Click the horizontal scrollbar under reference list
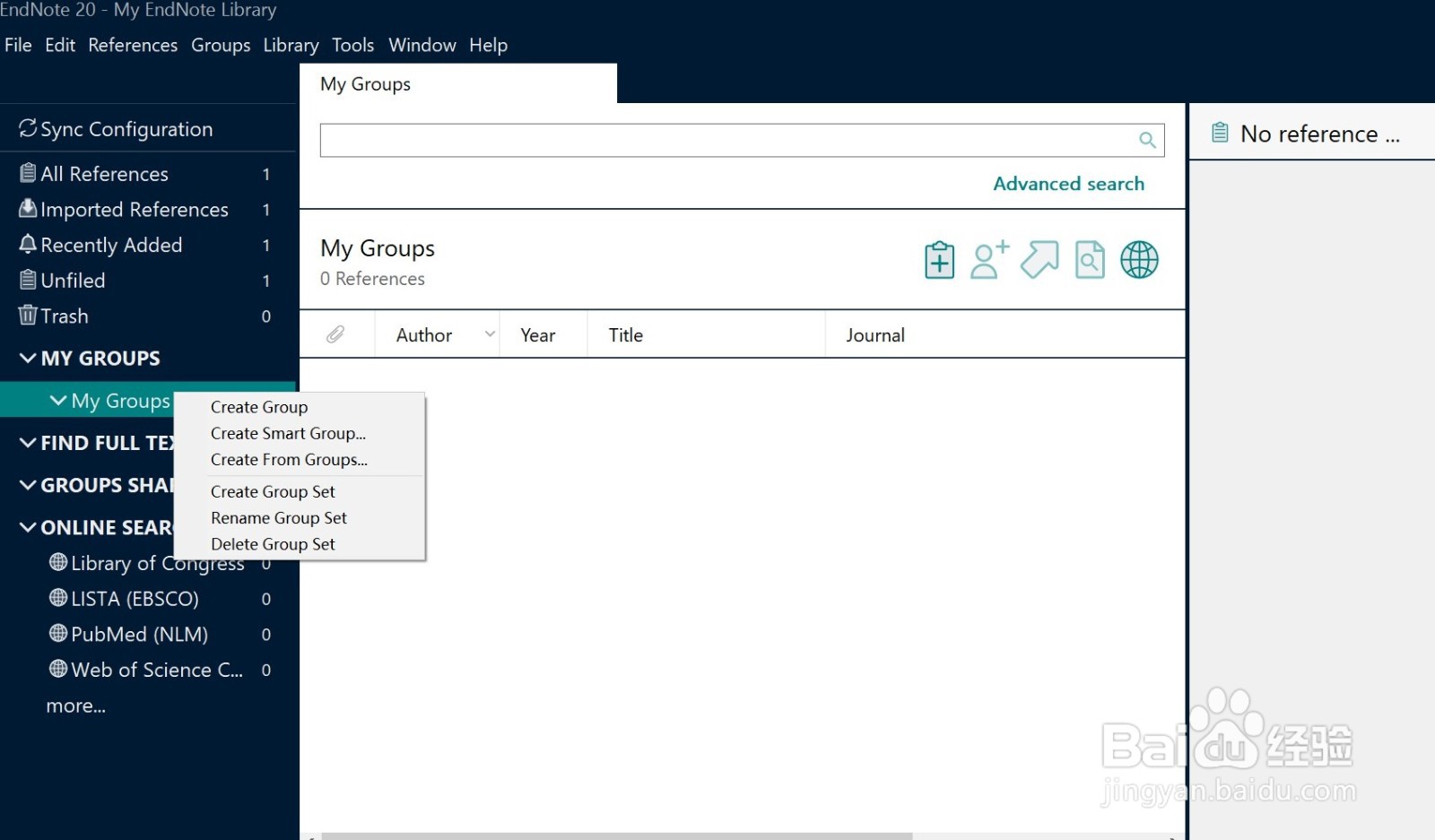This screenshot has width=1435, height=840. [617, 836]
